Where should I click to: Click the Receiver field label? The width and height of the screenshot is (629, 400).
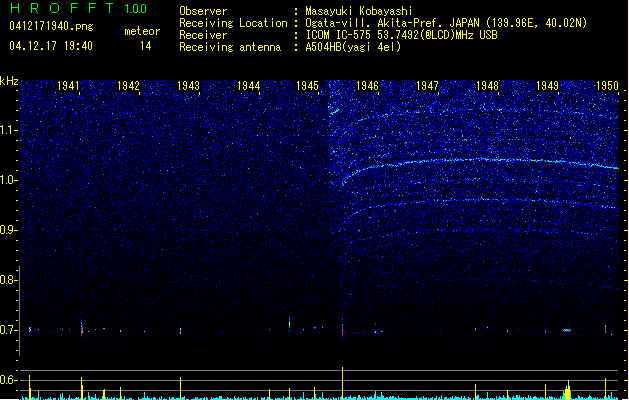click(x=203, y=35)
